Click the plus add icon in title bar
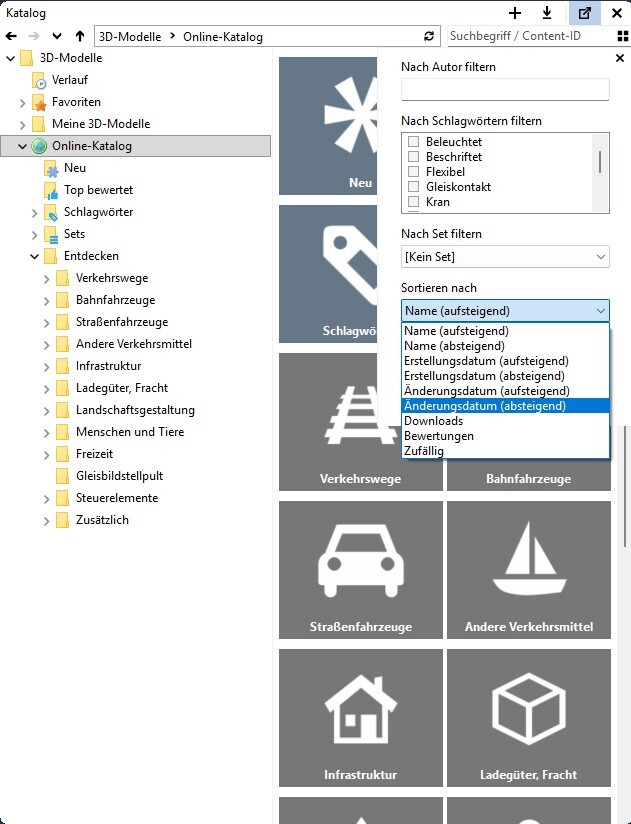The image size is (631, 824). click(x=515, y=13)
